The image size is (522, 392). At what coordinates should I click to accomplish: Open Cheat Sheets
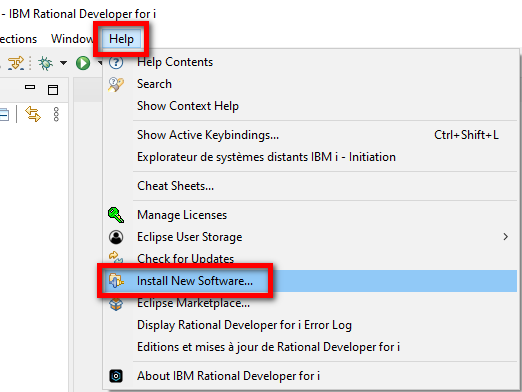(x=175, y=186)
